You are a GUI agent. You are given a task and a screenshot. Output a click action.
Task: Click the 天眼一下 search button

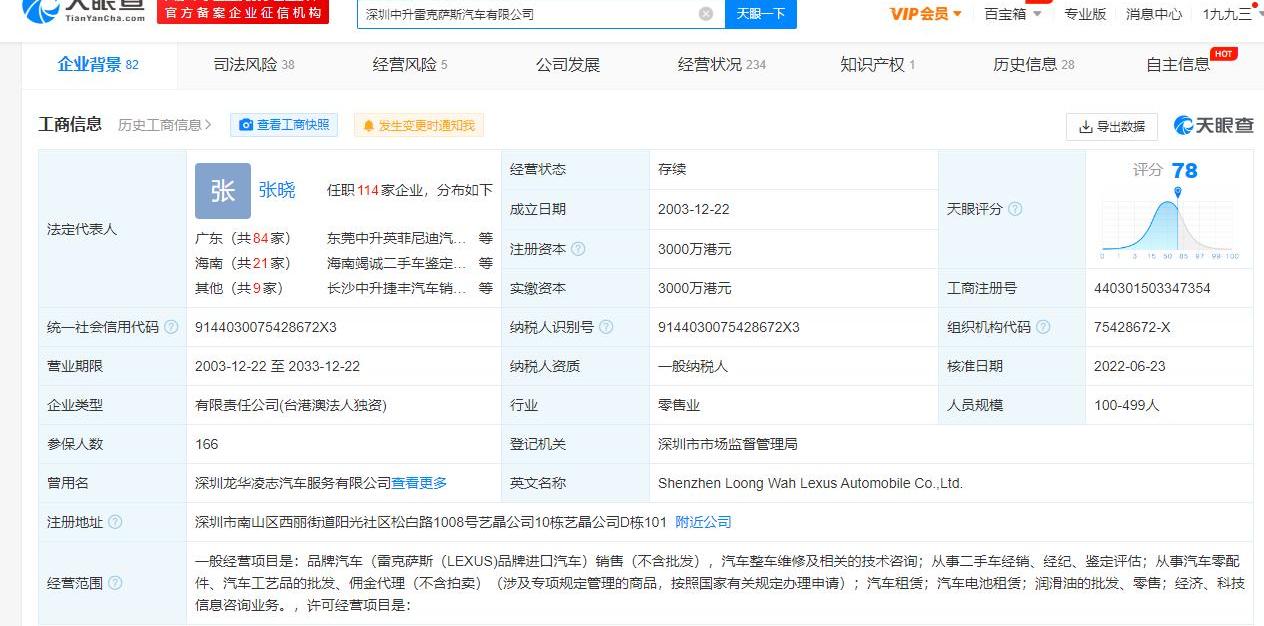click(761, 14)
